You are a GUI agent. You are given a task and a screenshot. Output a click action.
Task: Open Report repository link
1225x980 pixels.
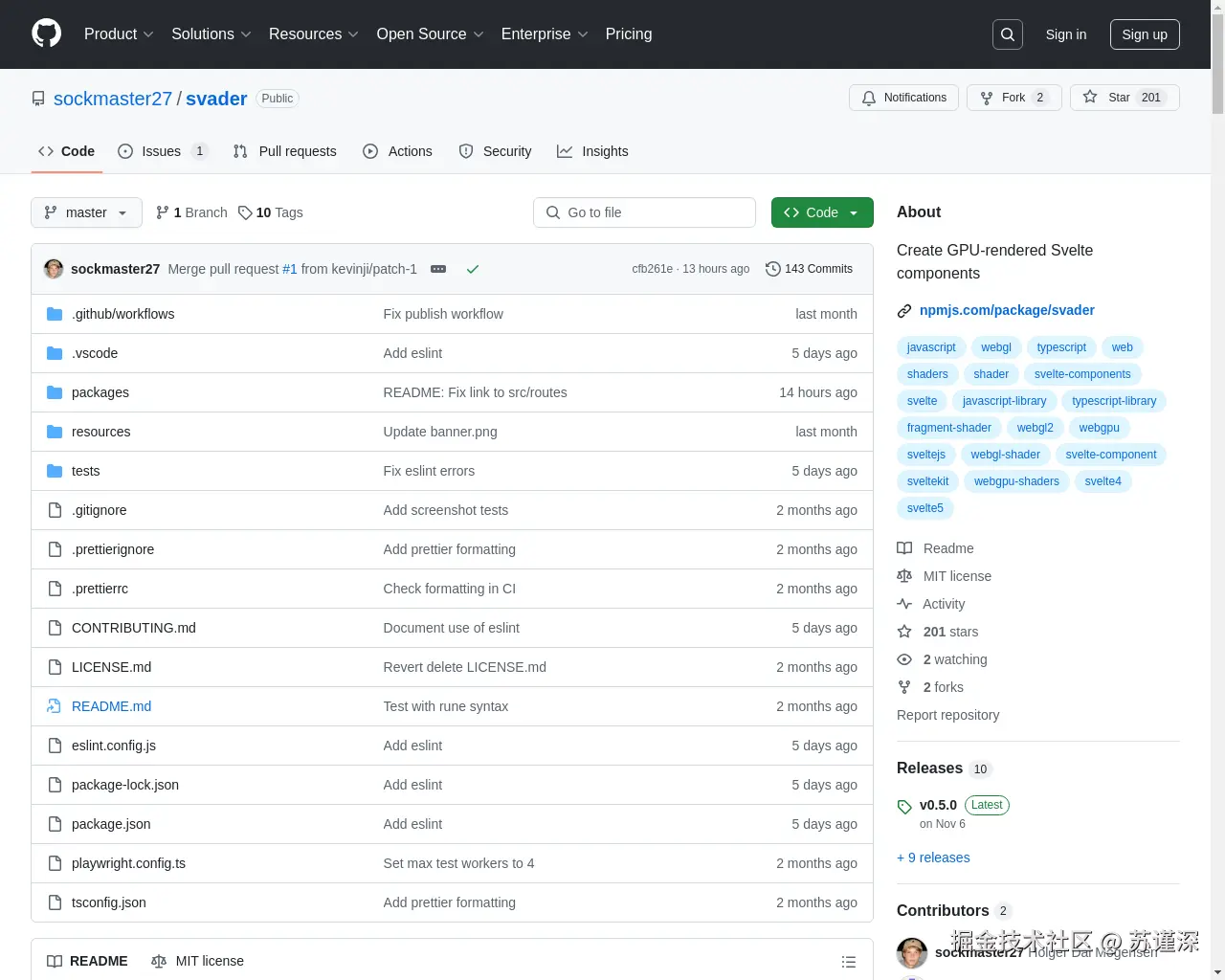(x=947, y=715)
